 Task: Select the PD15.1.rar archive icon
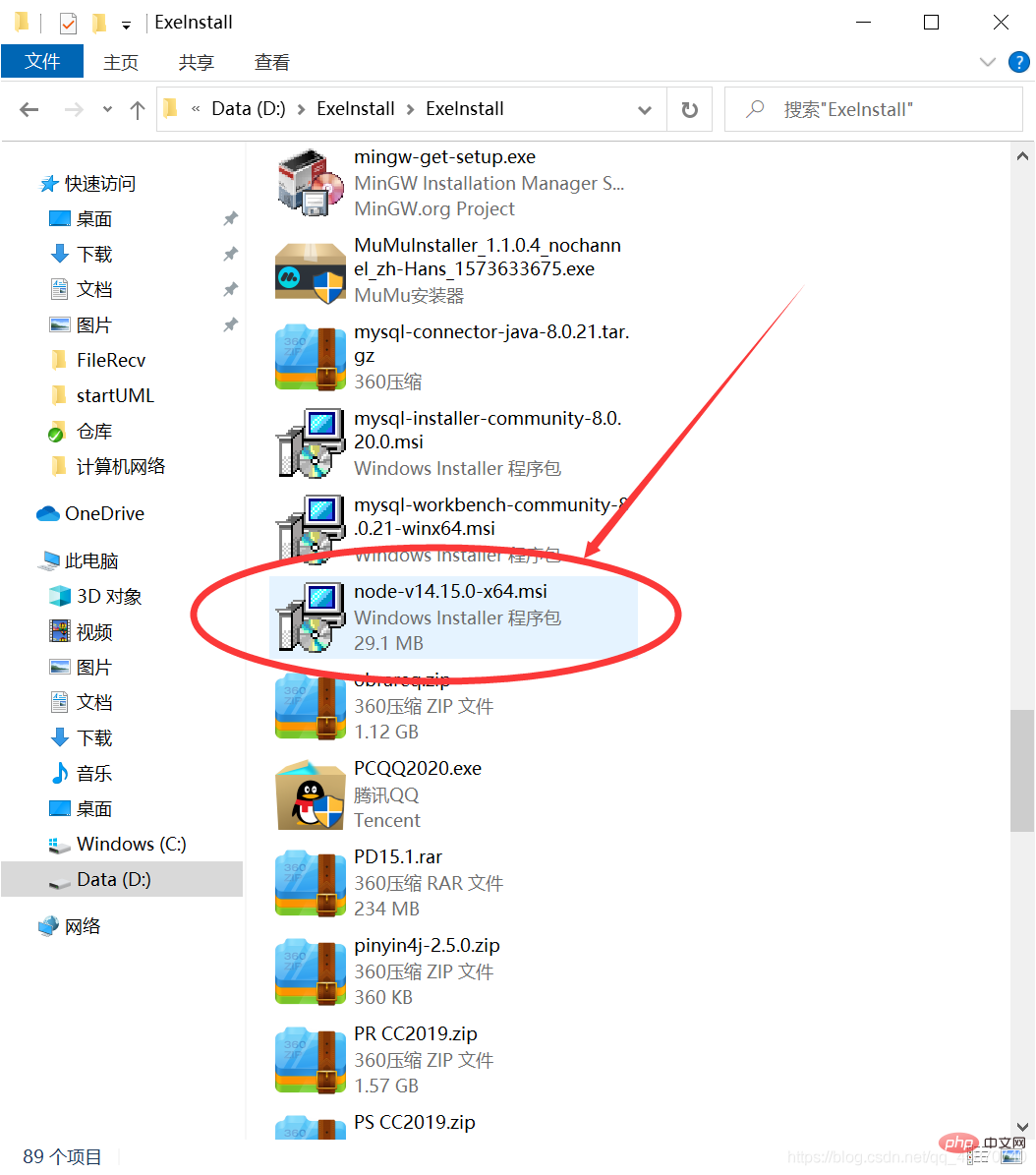pos(311,884)
